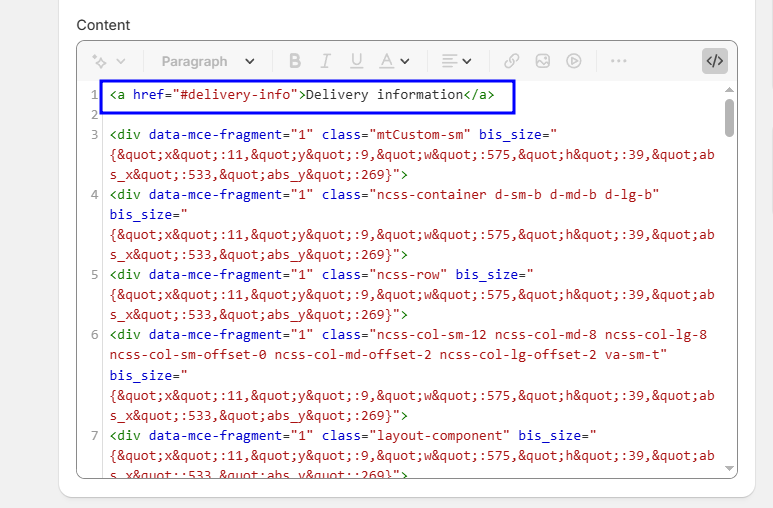
Task: Insert an image with picture icon
Action: pos(543,61)
